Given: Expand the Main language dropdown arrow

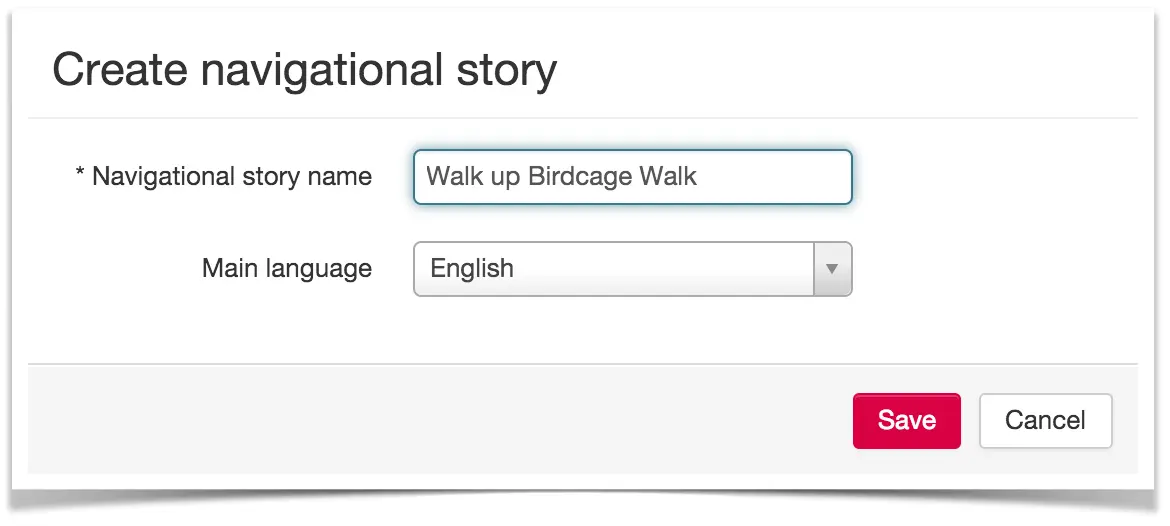Looking at the screenshot, I should pos(833,269).
